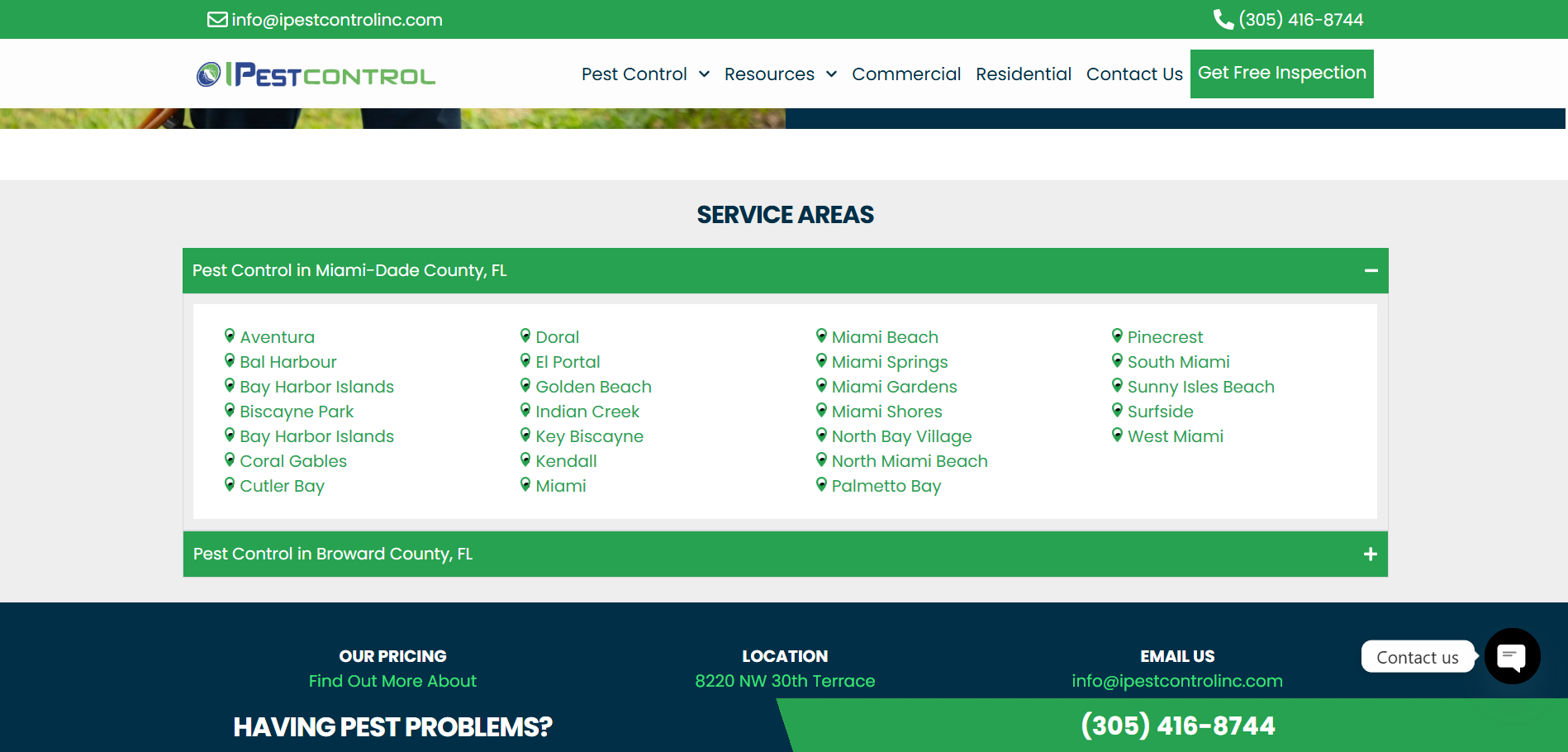Open the chat bubble widget icon
Screen dimensions: 1568x752
click(x=1512, y=656)
